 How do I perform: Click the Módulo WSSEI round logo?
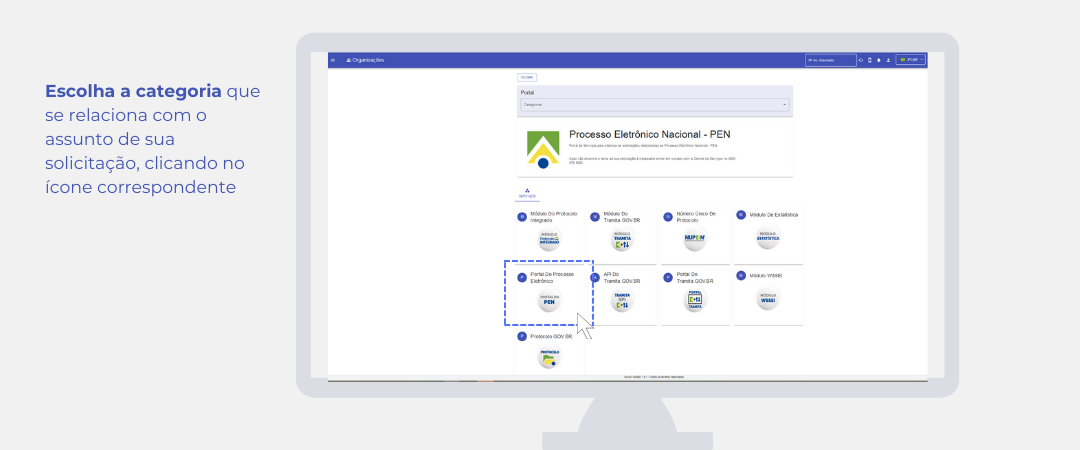[768, 298]
